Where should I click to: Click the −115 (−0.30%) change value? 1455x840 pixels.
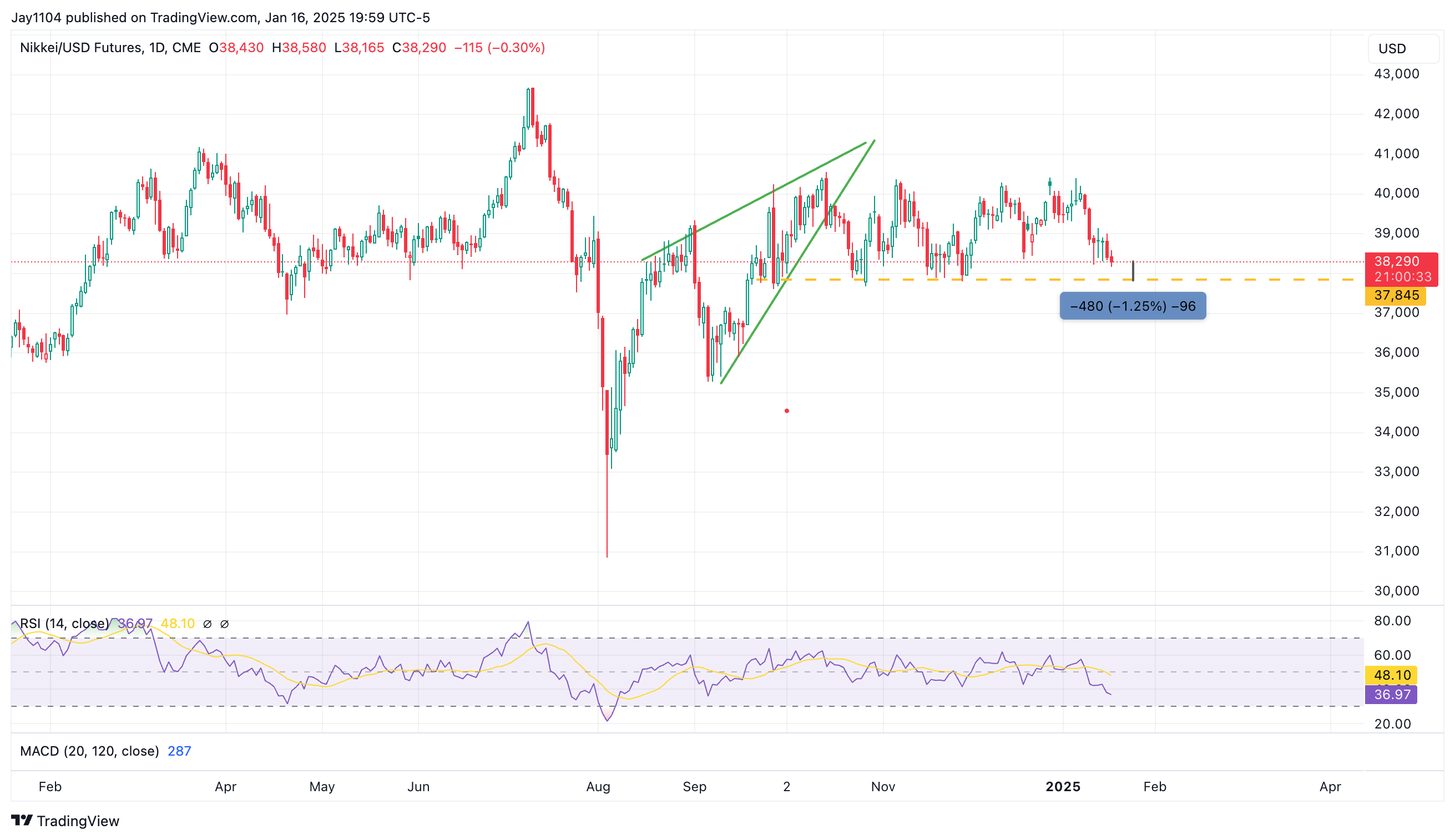[x=499, y=48]
